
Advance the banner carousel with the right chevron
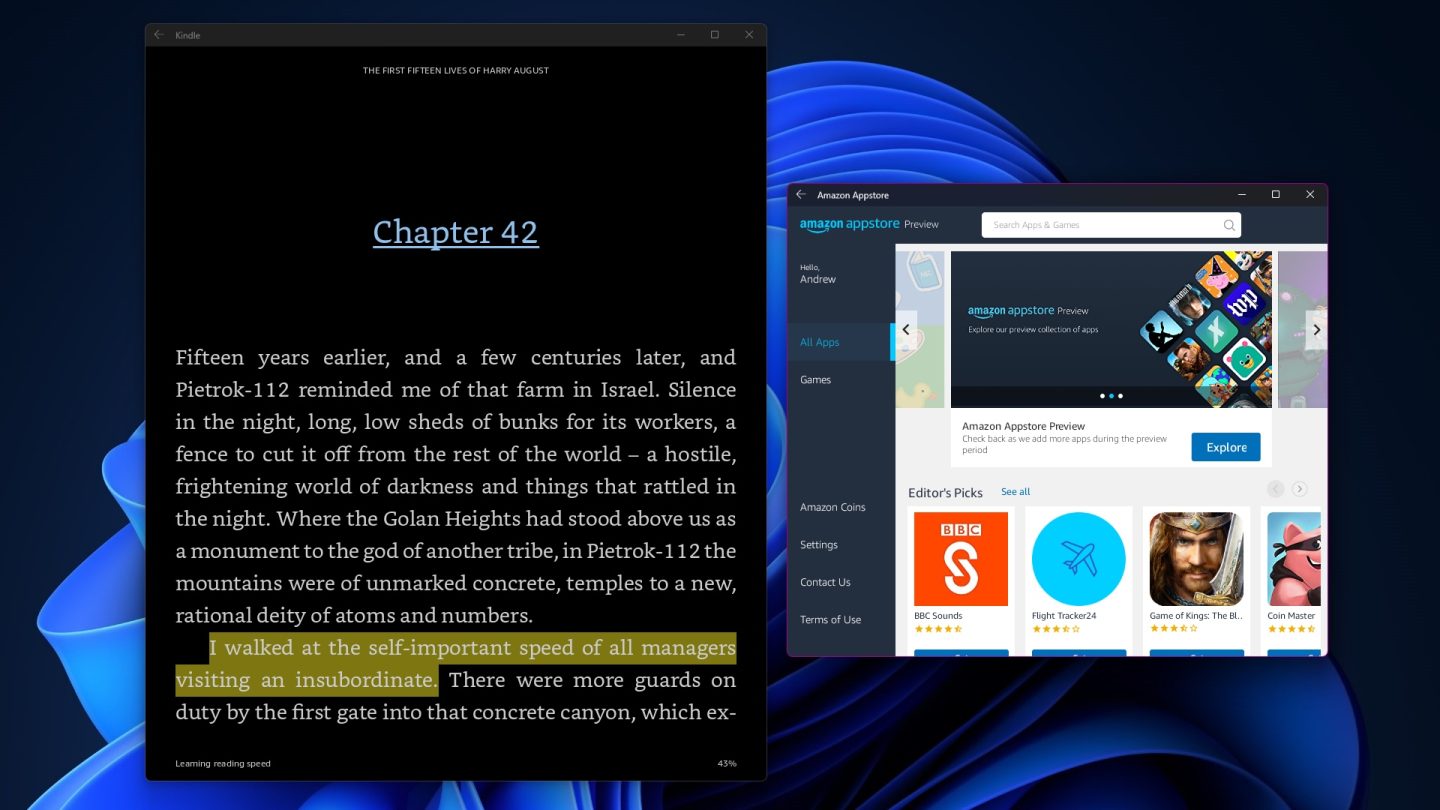point(1317,329)
